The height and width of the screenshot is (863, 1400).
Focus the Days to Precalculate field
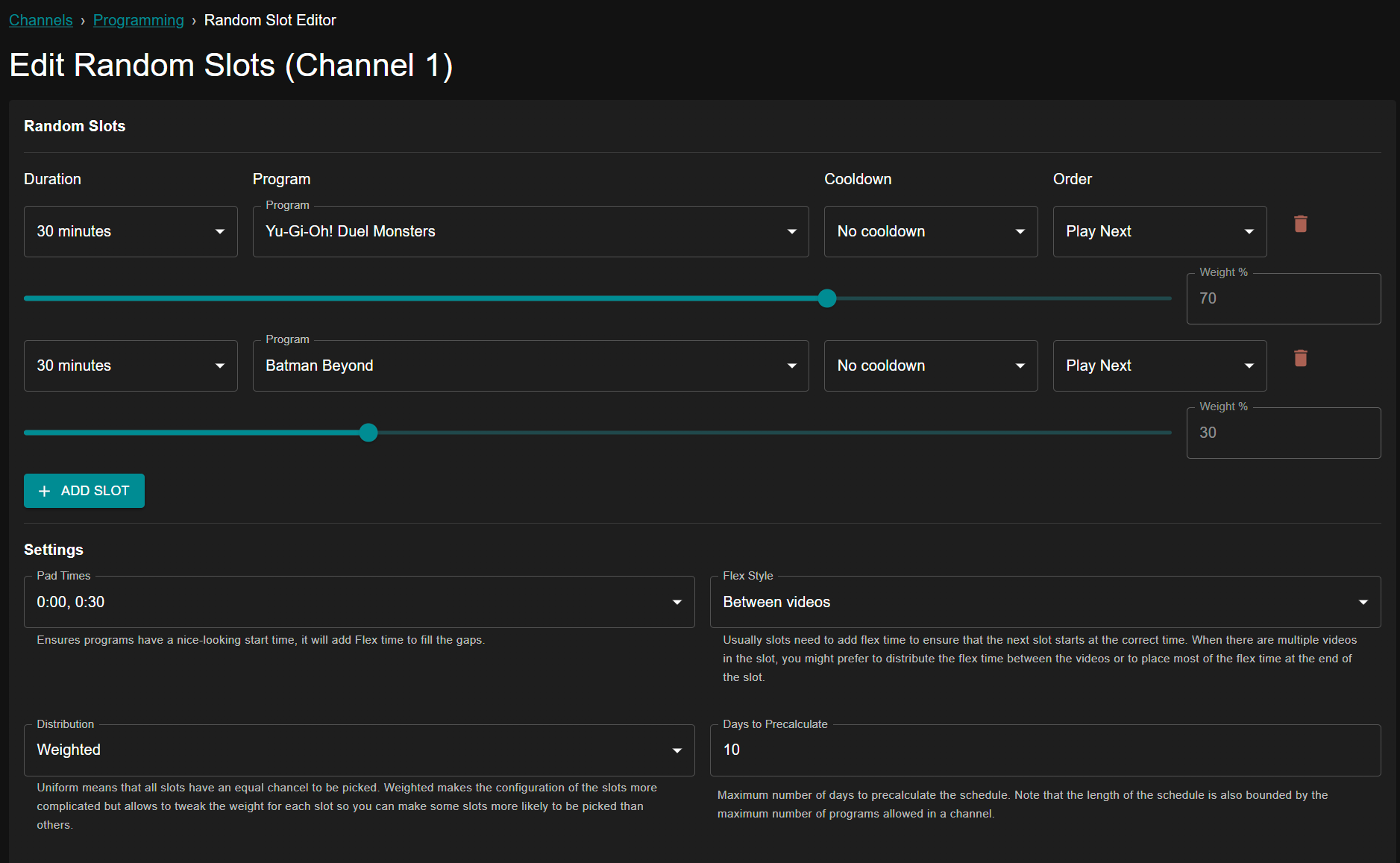pyautogui.click(x=1045, y=750)
